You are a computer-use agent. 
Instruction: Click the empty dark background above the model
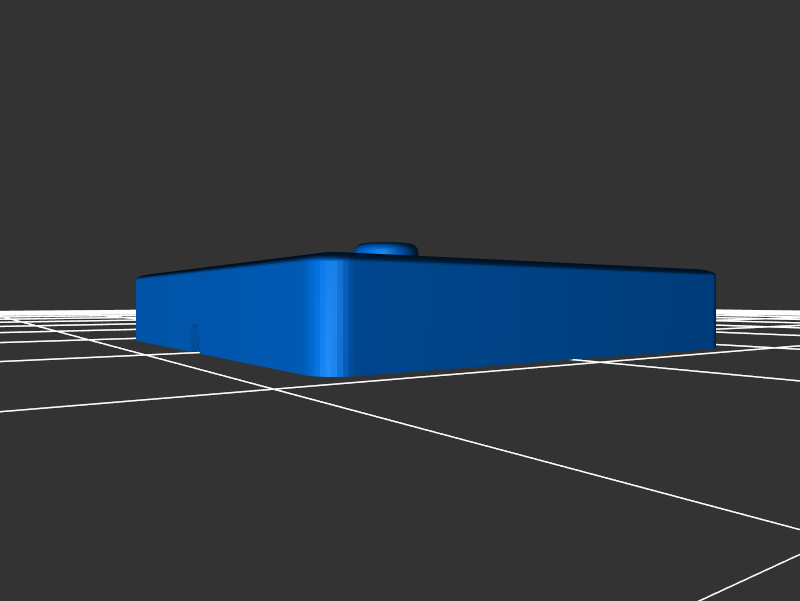tap(400, 120)
